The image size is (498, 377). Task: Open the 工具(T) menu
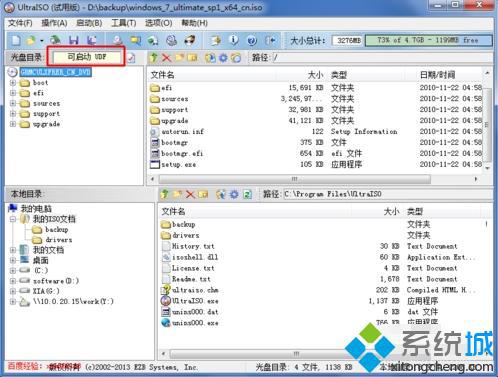[124, 23]
